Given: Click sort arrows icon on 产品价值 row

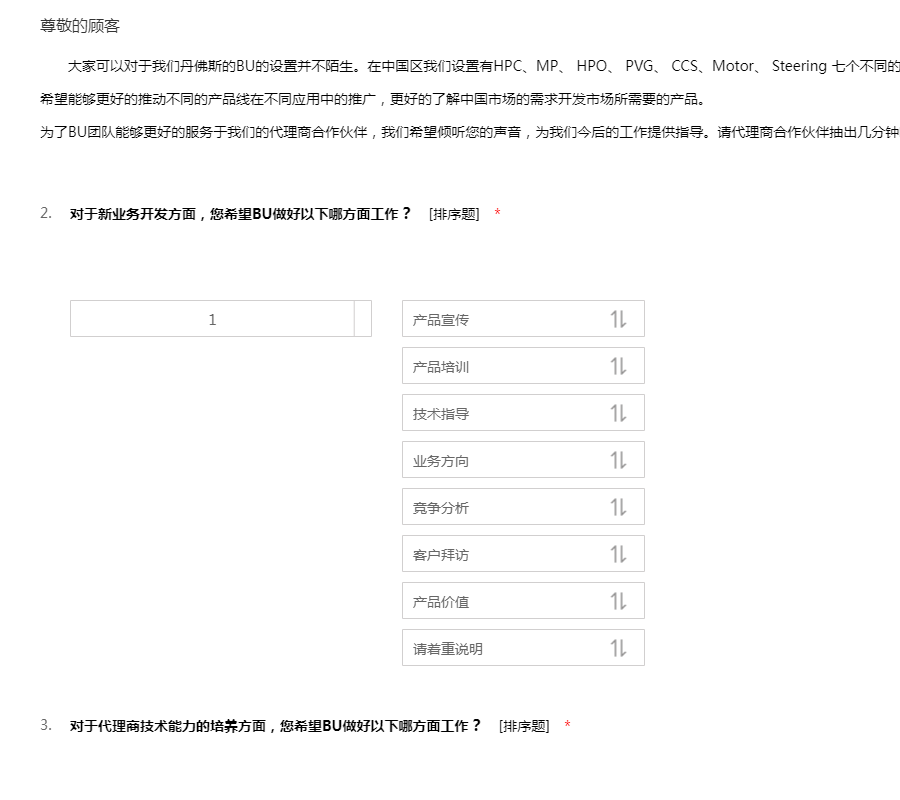Looking at the screenshot, I should tap(618, 601).
